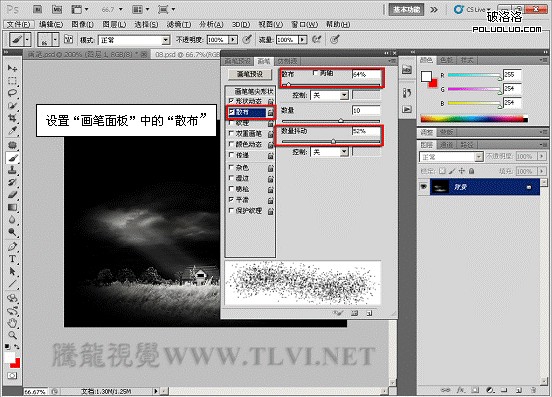Image resolution: width=552 pixels, height=397 pixels.
Task: Select the Quick Selection tool
Action: tap(12, 106)
